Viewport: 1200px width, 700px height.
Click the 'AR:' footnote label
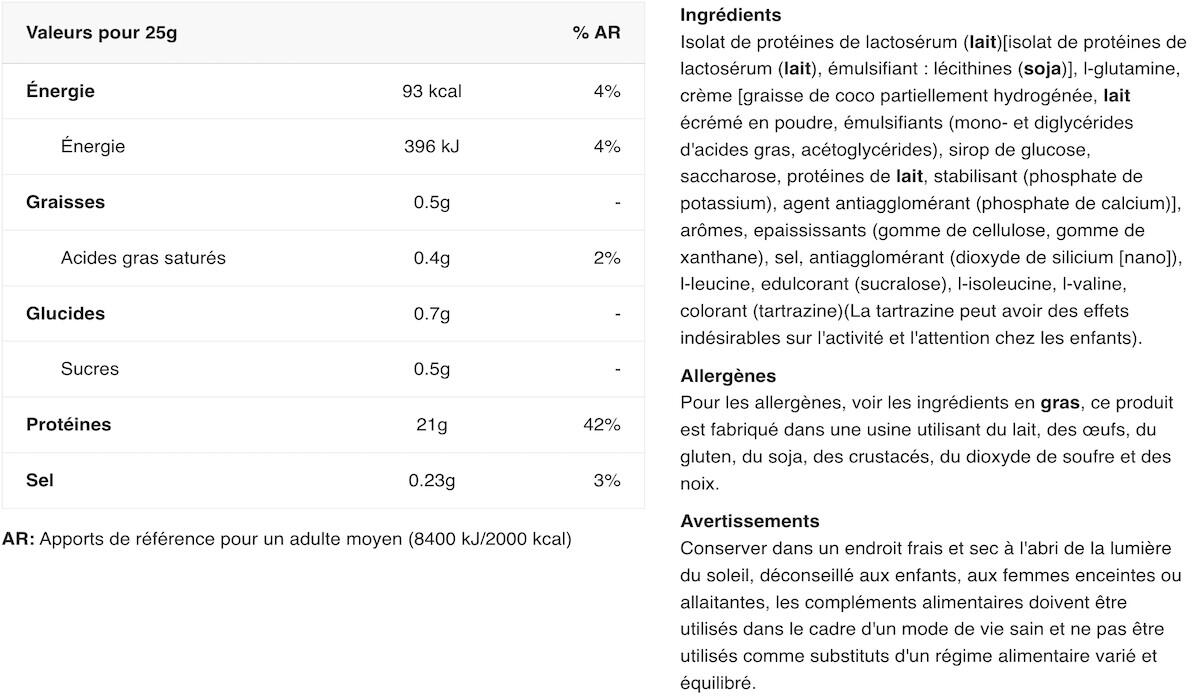(x=18, y=539)
